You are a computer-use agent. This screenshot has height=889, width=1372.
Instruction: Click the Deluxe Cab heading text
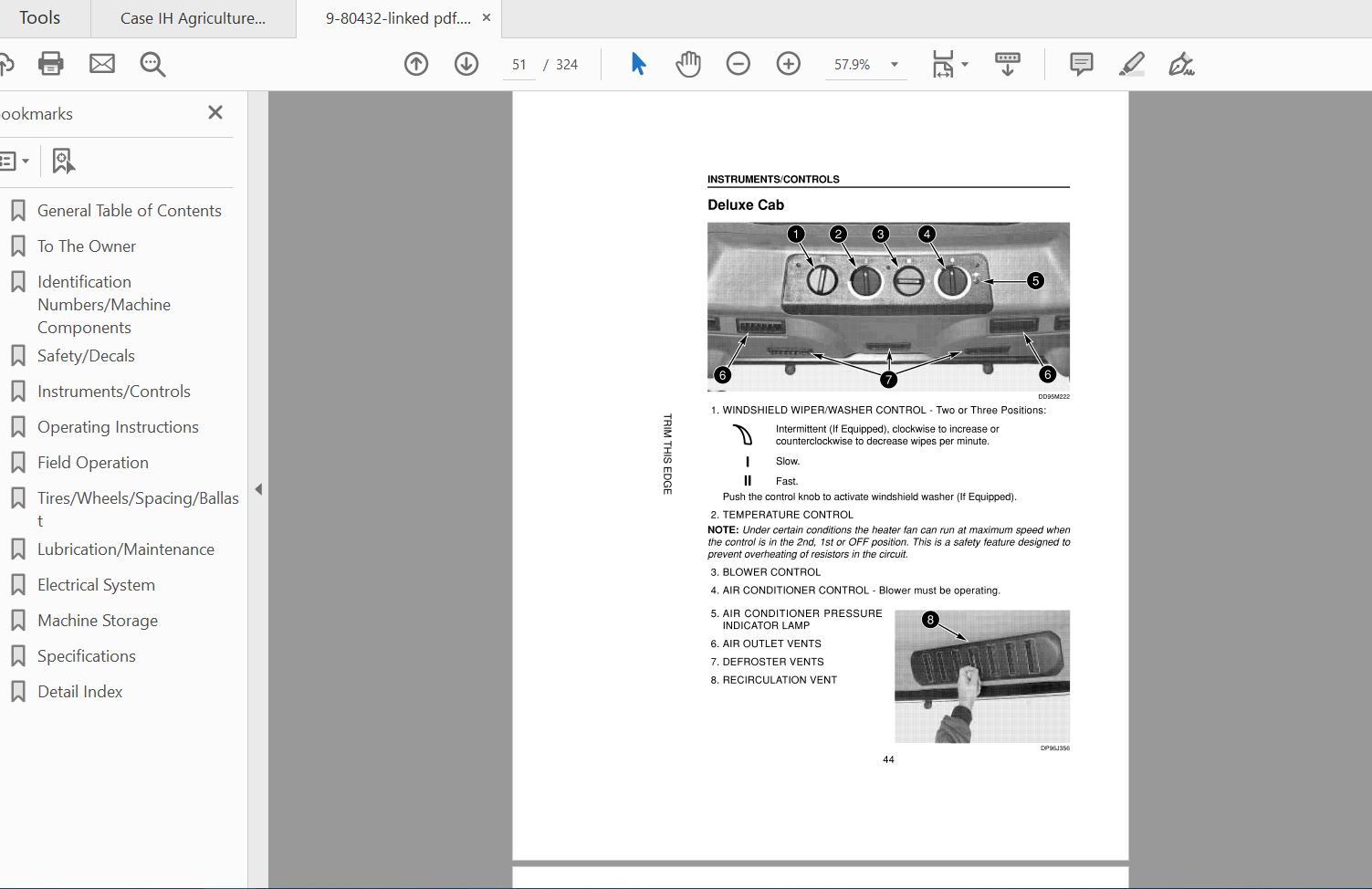pyautogui.click(x=746, y=205)
